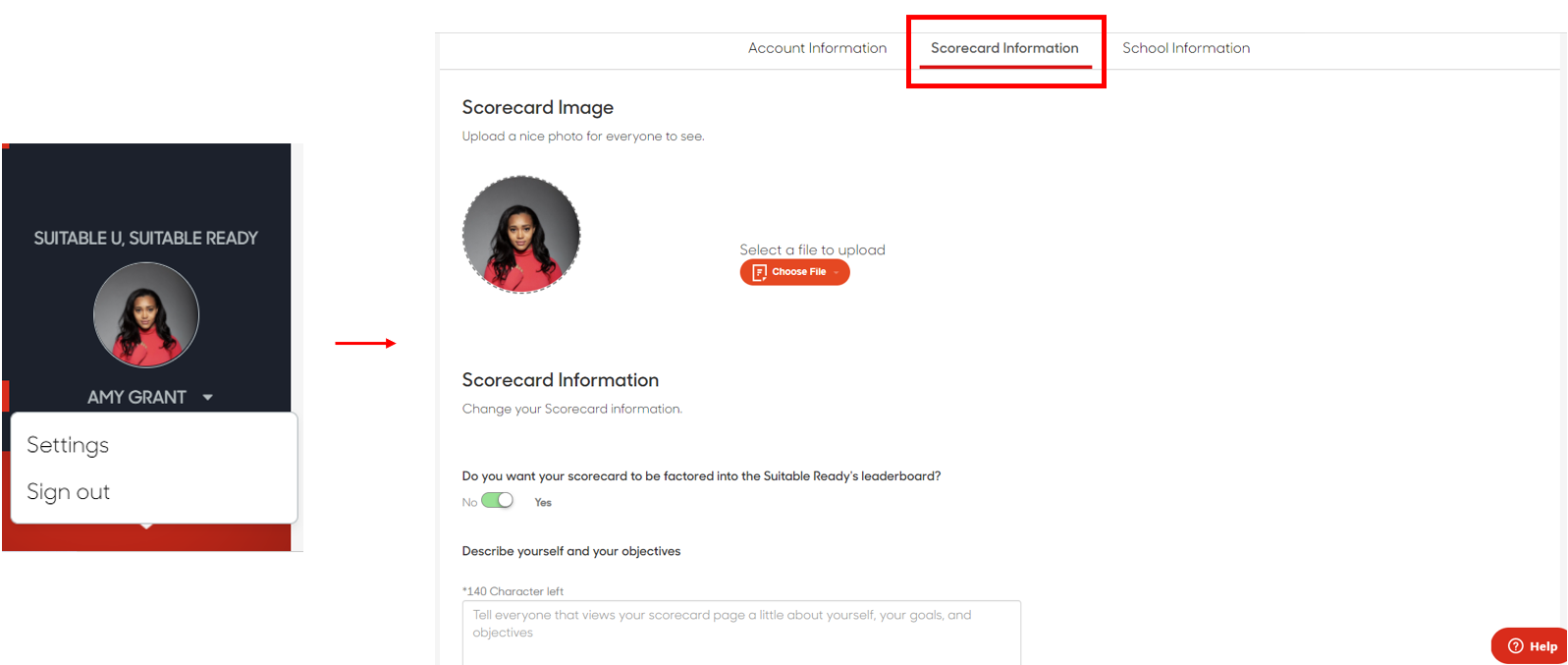This screenshot has width=1568, height=665.
Task: Toggle the leaderboard scorecard switch
Action: click(498, 501)
